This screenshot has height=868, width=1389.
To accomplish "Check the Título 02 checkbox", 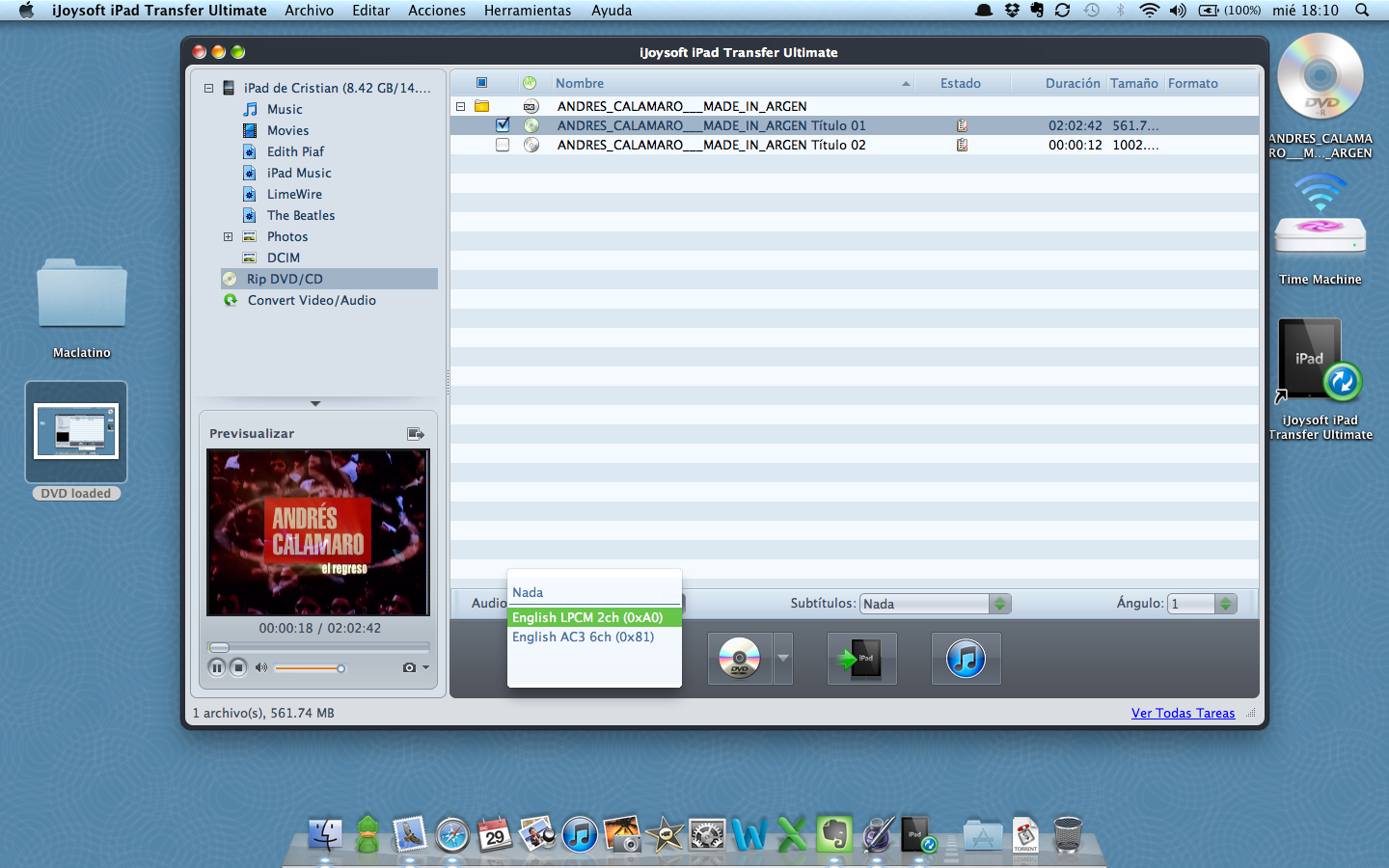I will click(503, 145).
